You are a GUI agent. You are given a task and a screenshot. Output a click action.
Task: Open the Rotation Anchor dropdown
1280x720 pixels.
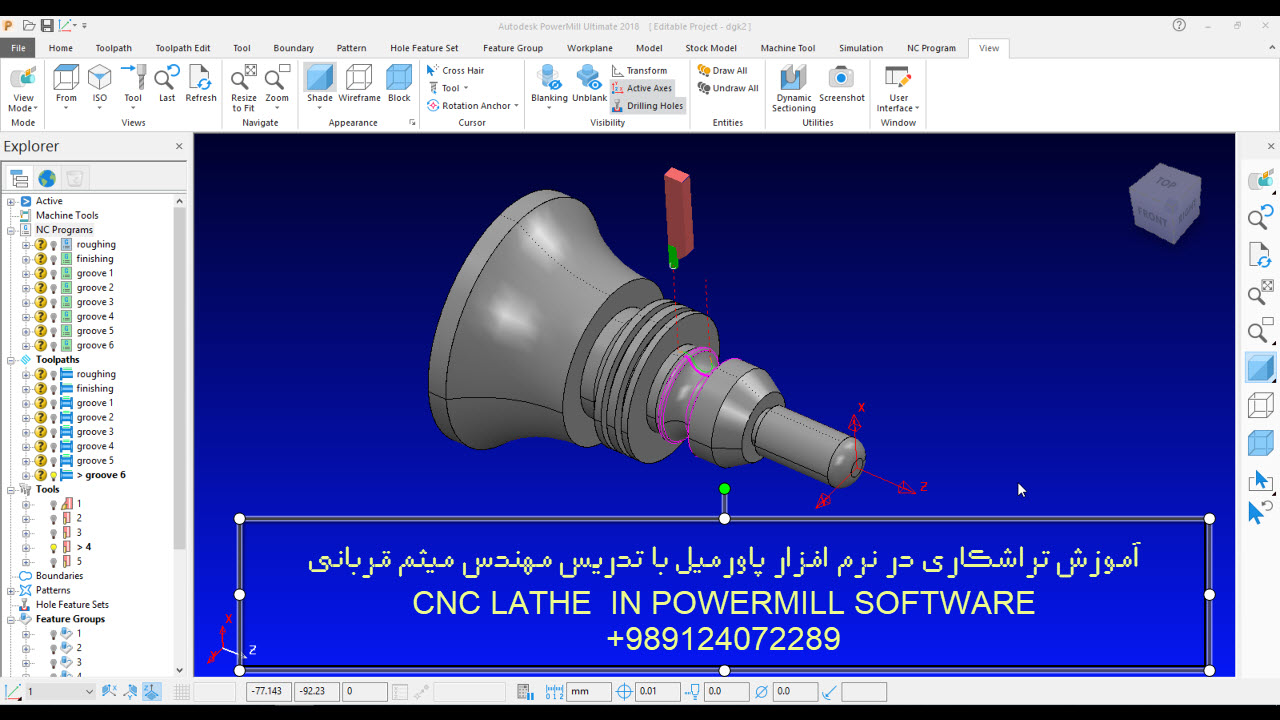point(516,106)
